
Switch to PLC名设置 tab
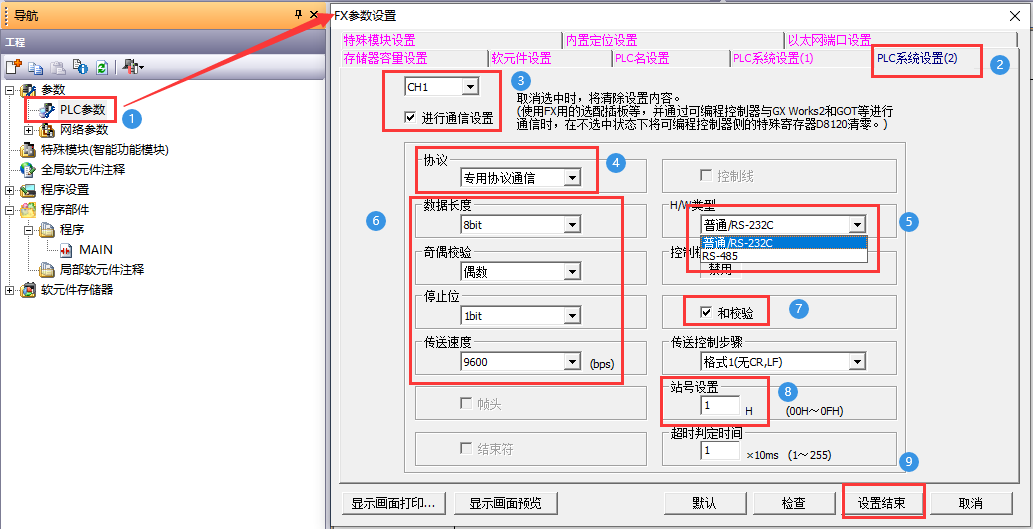point(642,58)
